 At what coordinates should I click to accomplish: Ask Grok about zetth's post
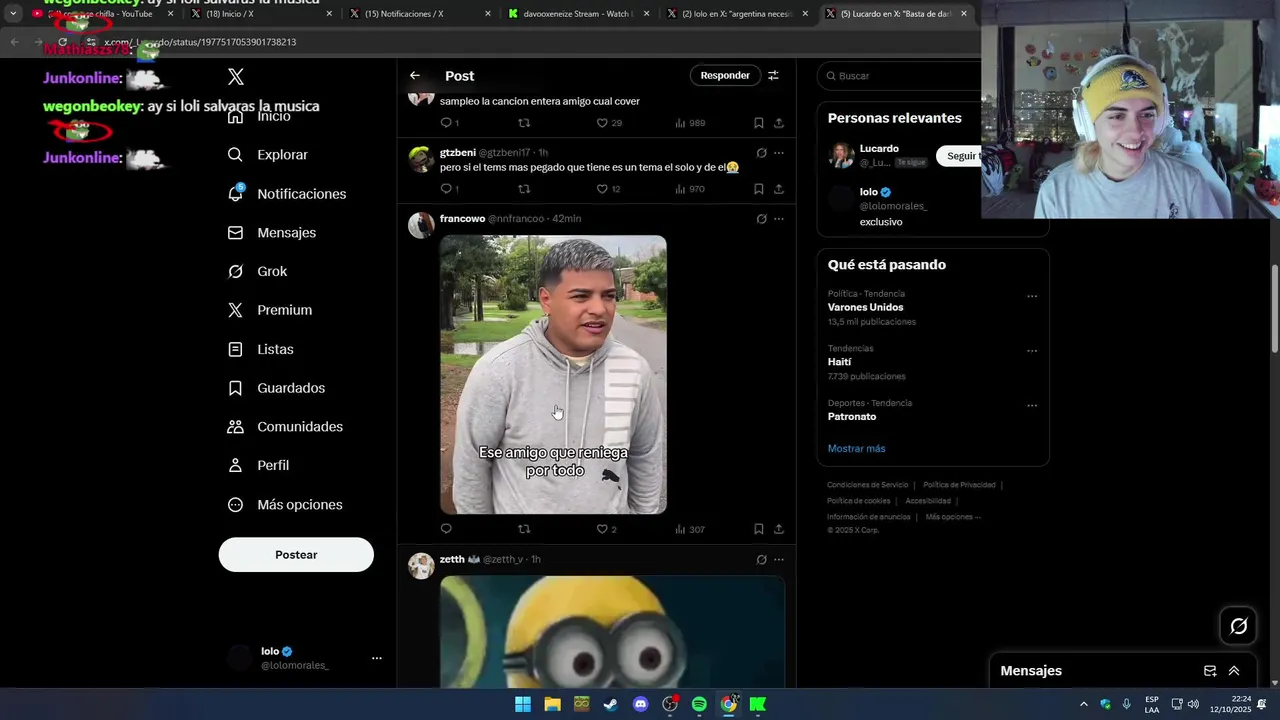[761, 560]
